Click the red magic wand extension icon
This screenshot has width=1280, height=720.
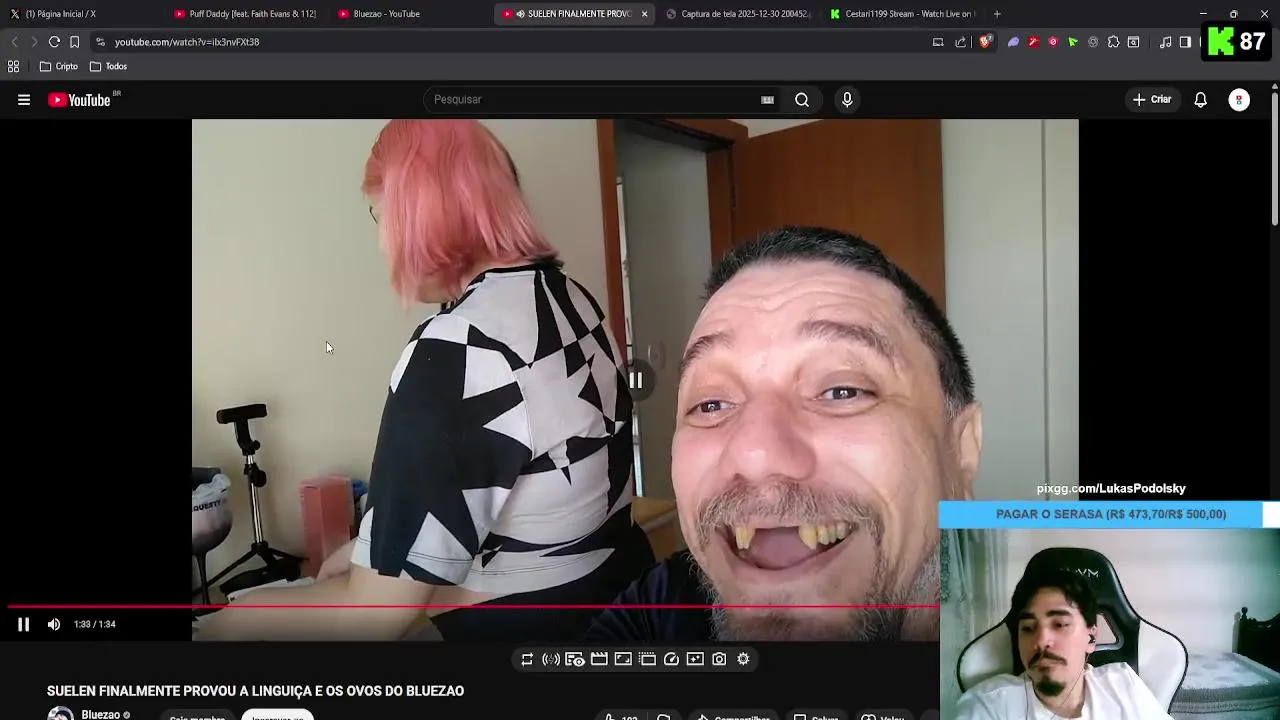pos(1033,42)
